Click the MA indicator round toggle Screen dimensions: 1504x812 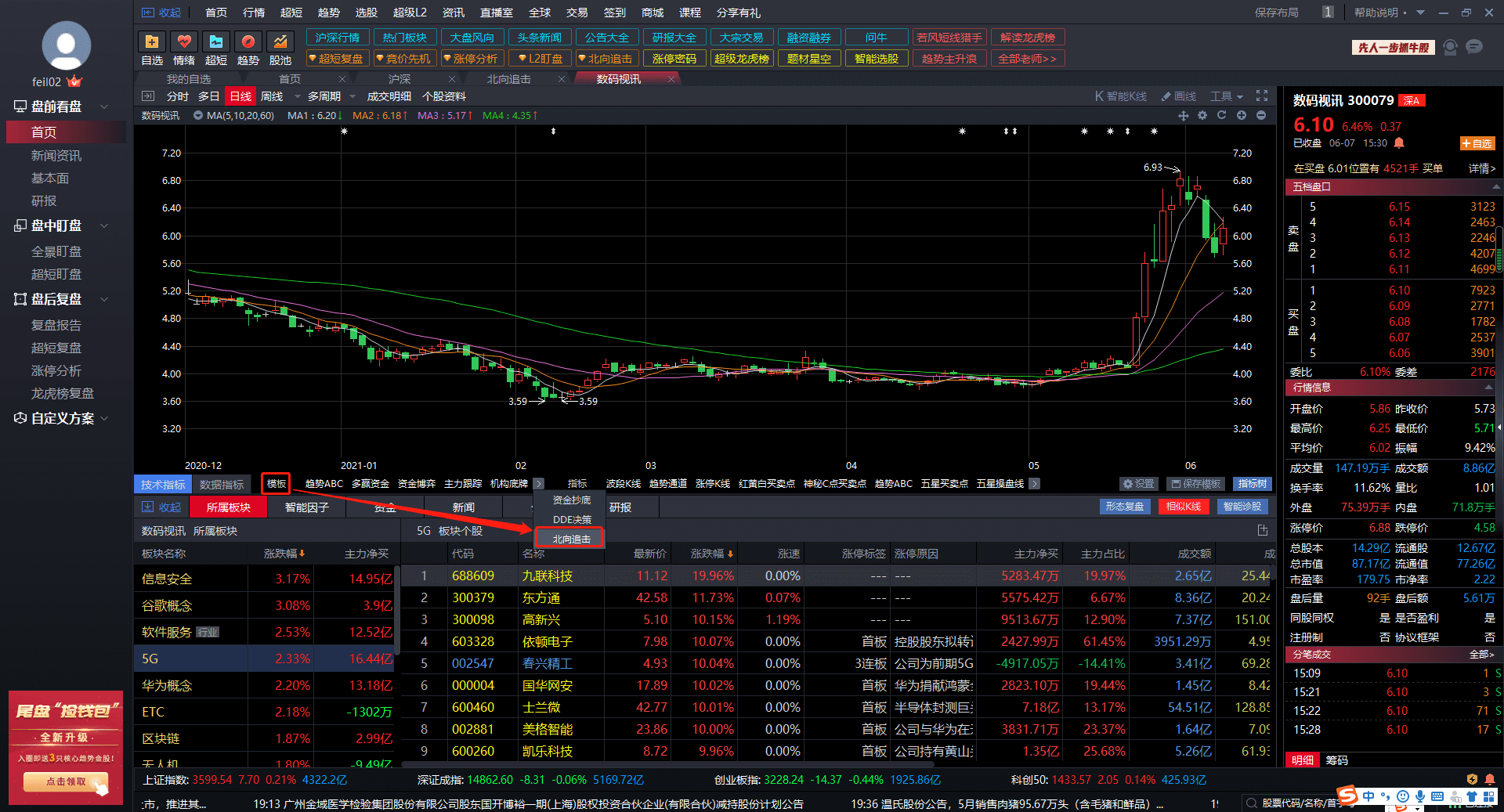click(x=198, y=115)
